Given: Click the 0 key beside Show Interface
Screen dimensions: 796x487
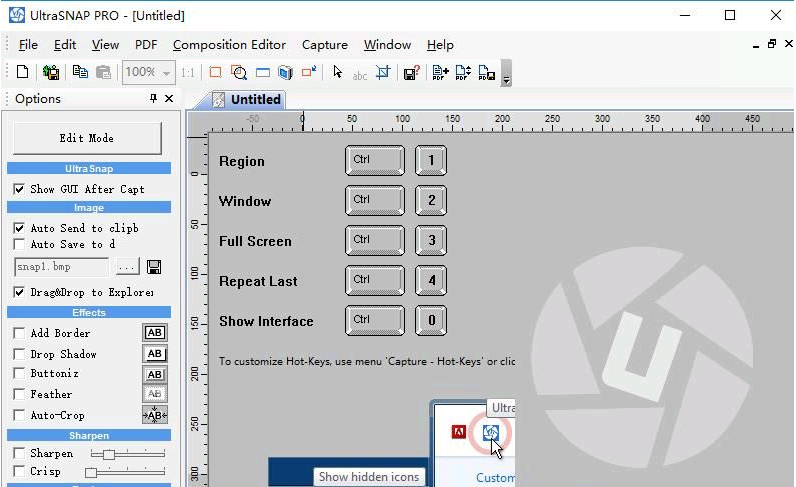Looking at the screenshot, I should point(431,320).
